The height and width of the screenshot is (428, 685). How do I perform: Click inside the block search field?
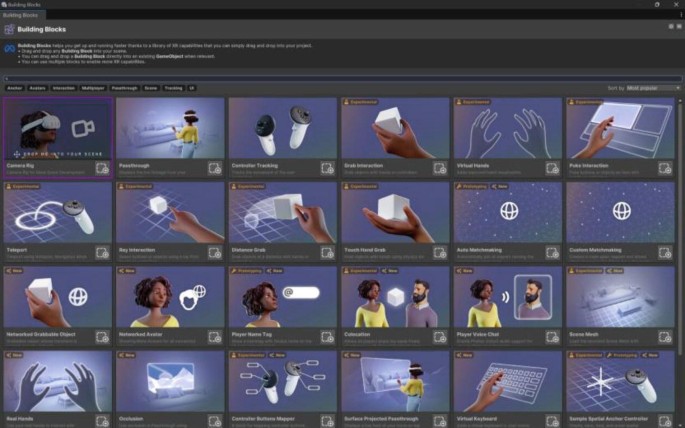[x=340, y=77]
